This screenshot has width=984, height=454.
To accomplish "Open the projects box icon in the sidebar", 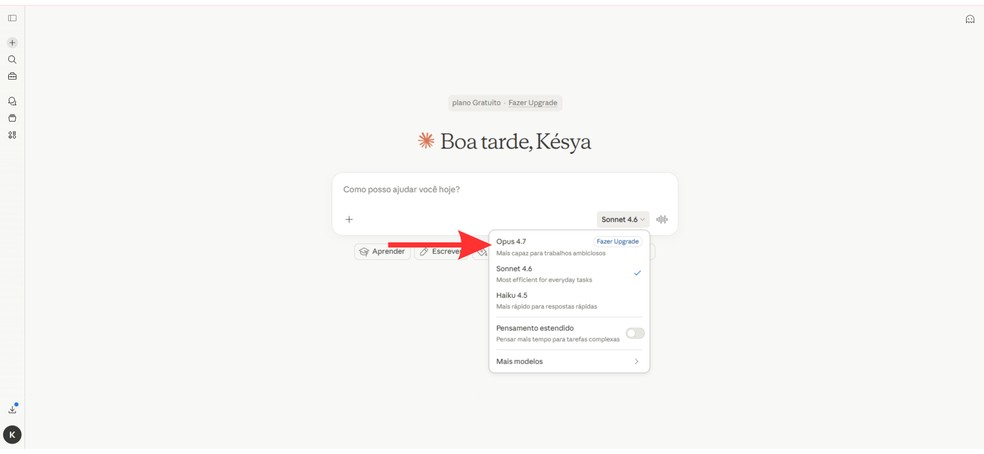I will point(12,118).
